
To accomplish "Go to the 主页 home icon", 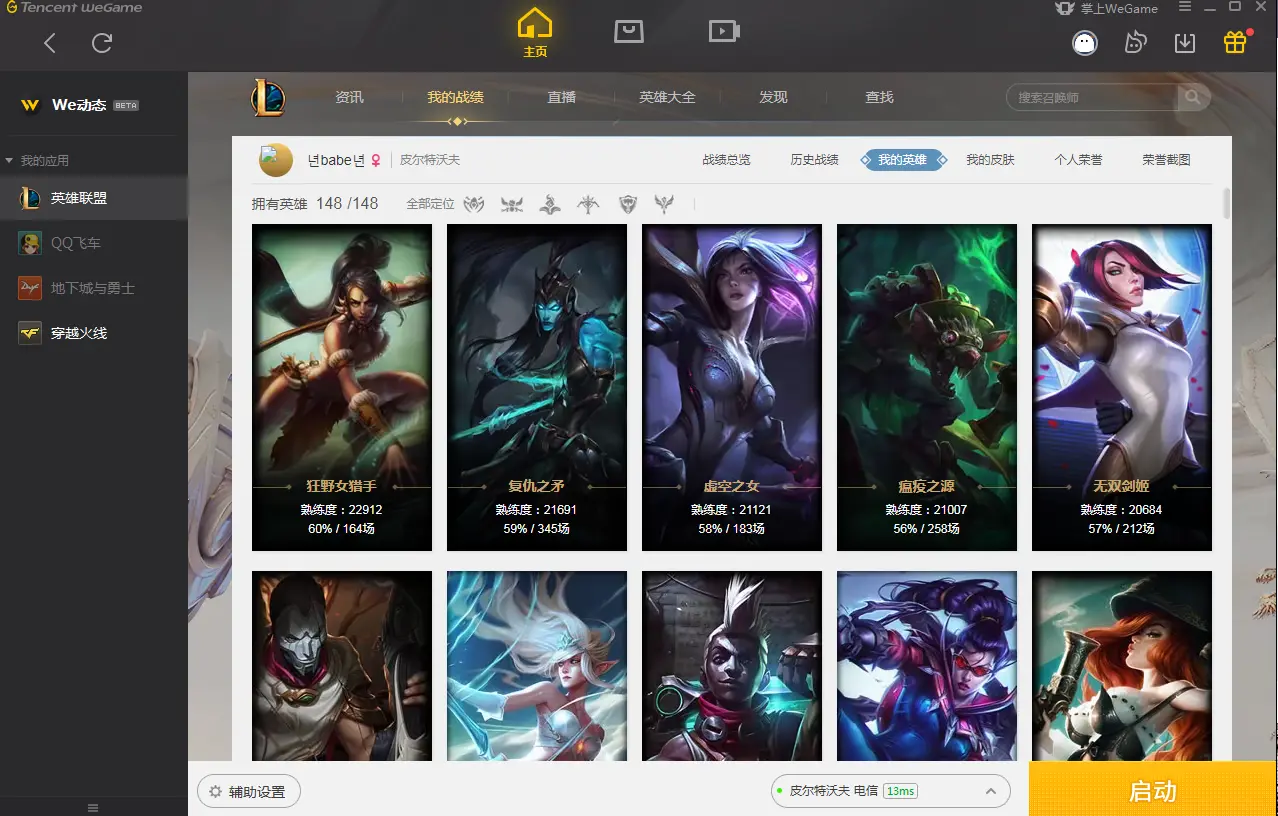I will tap(535, 32).
